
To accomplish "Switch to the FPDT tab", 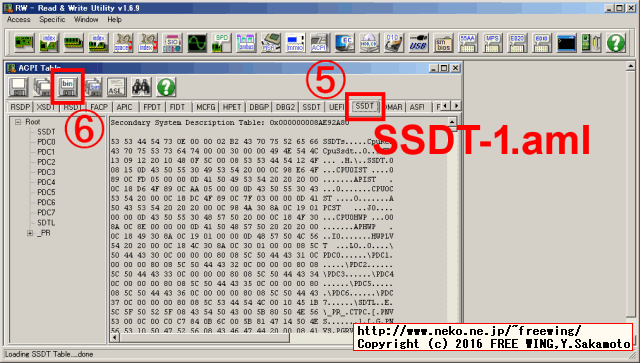I will click(x=152, y=107).
